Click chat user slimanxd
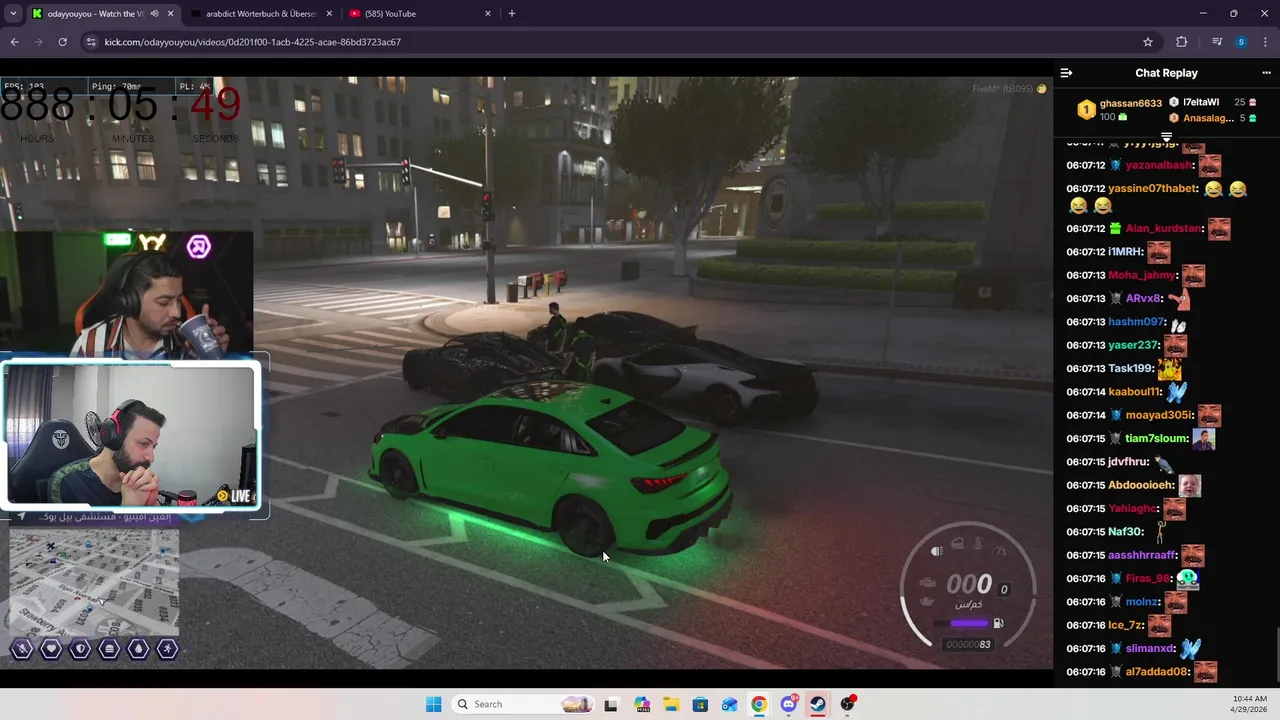The image size is (1280, 720). tap(1148, 648)
